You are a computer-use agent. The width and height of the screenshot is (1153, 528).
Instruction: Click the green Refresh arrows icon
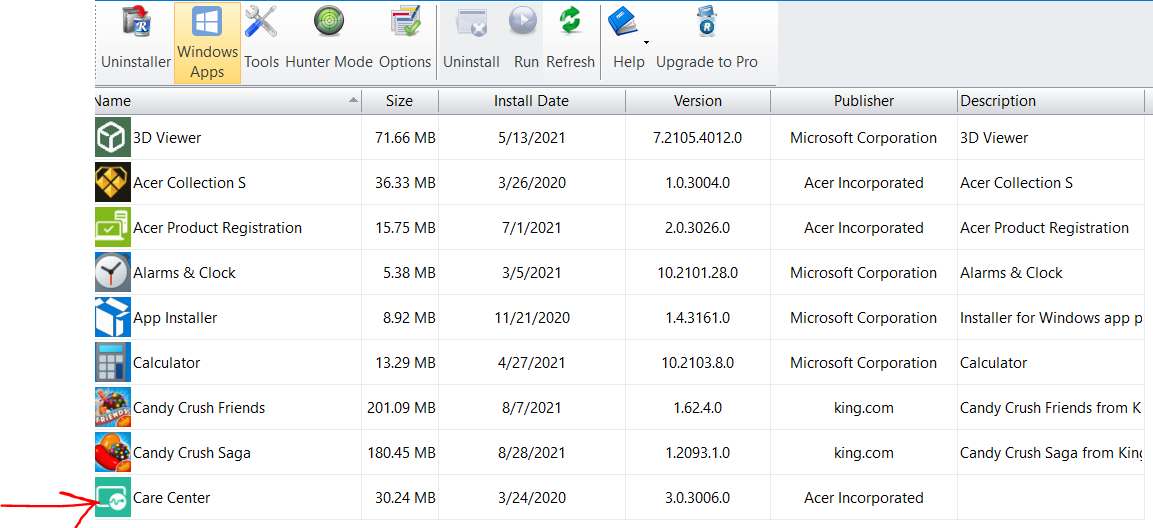(x=570, y=21)
